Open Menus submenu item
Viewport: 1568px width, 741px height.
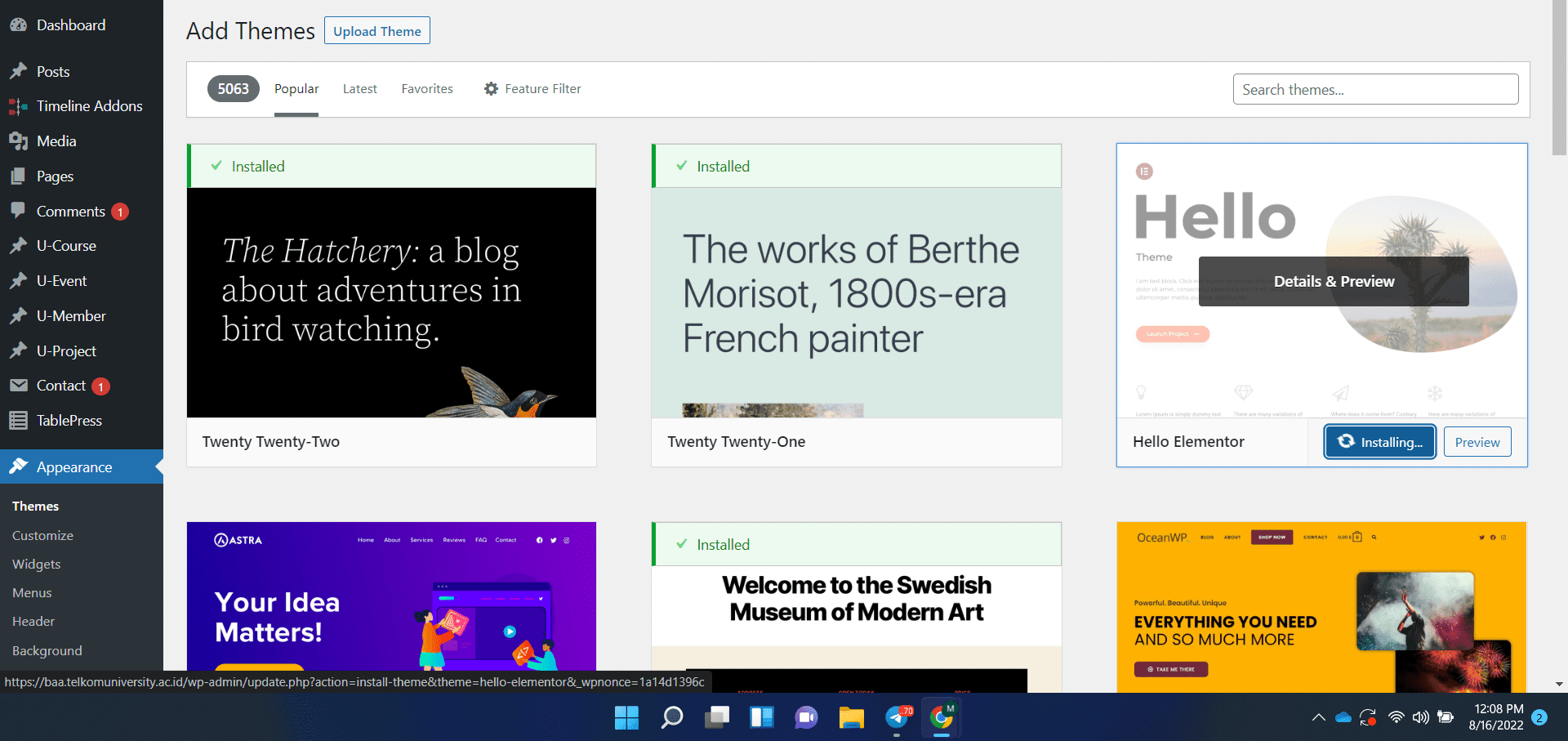click(x=32, y=592)
